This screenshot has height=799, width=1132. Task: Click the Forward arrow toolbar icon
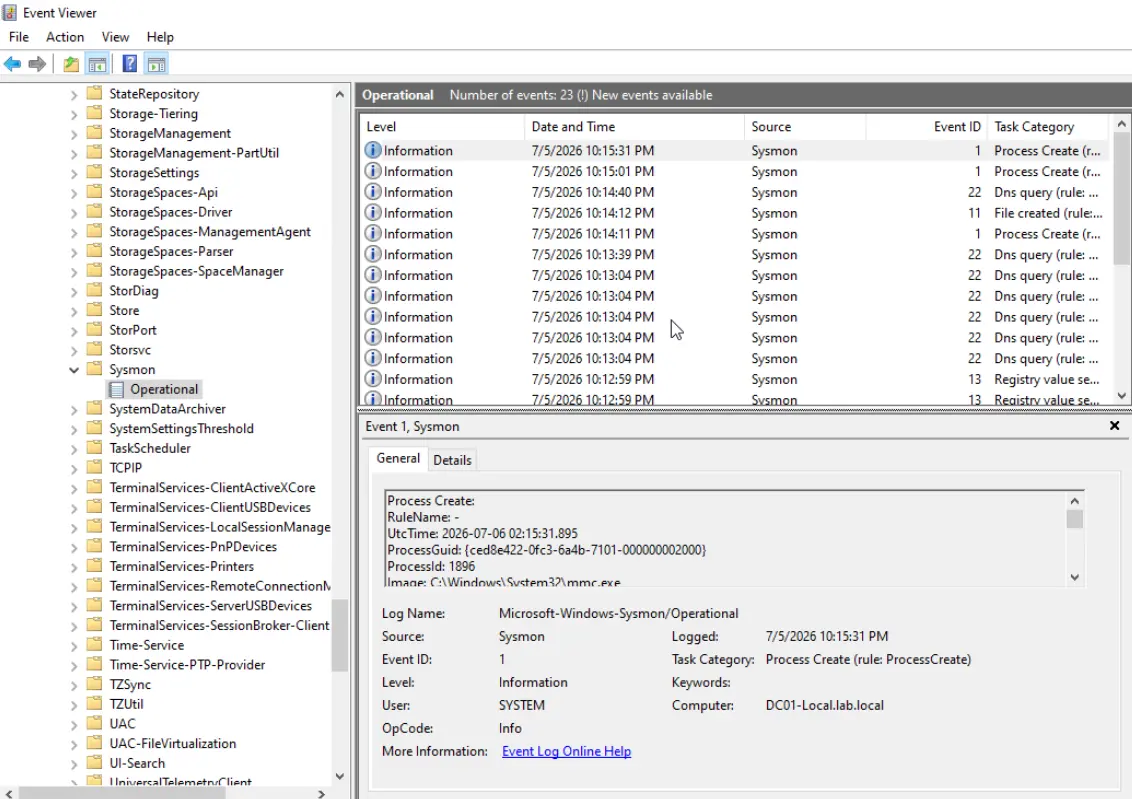click(37, 64)
